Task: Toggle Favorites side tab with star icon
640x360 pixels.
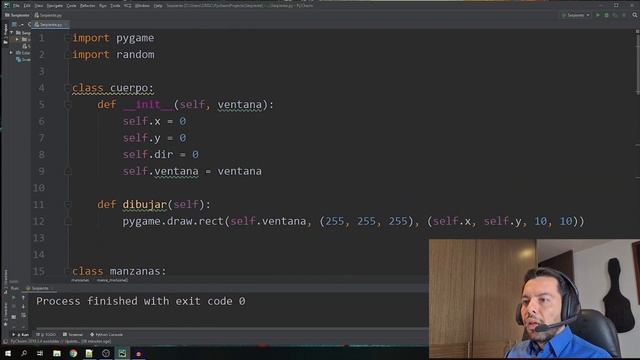Action: click(5, 313)
